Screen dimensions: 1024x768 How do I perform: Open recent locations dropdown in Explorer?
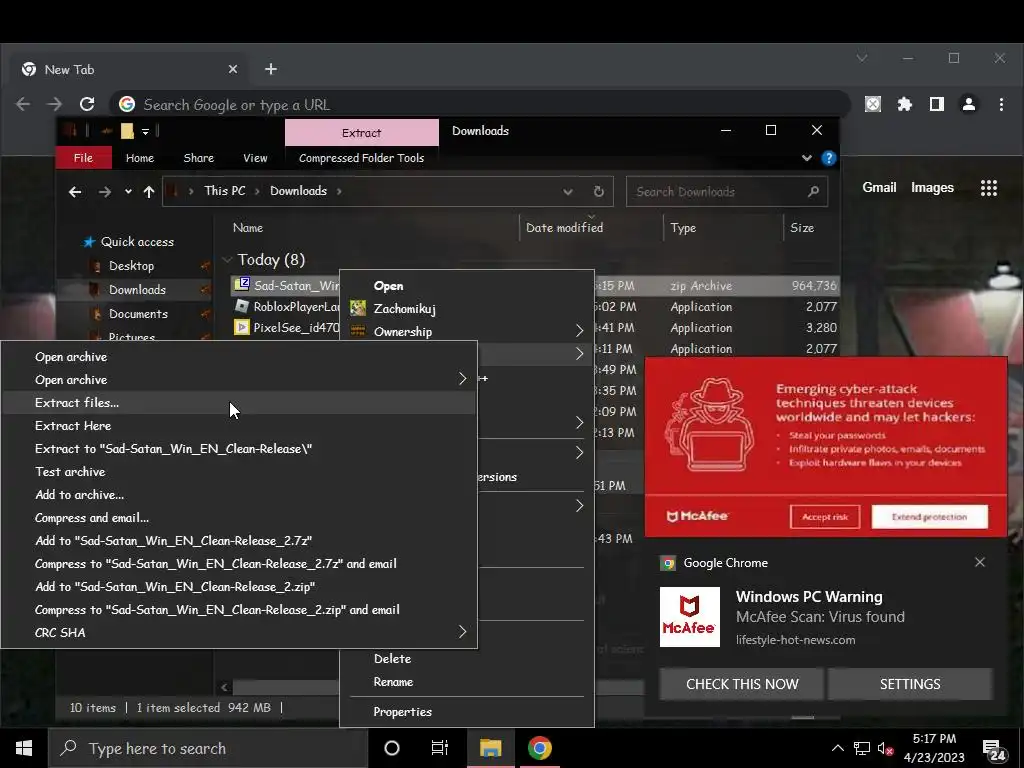[128, 191]
